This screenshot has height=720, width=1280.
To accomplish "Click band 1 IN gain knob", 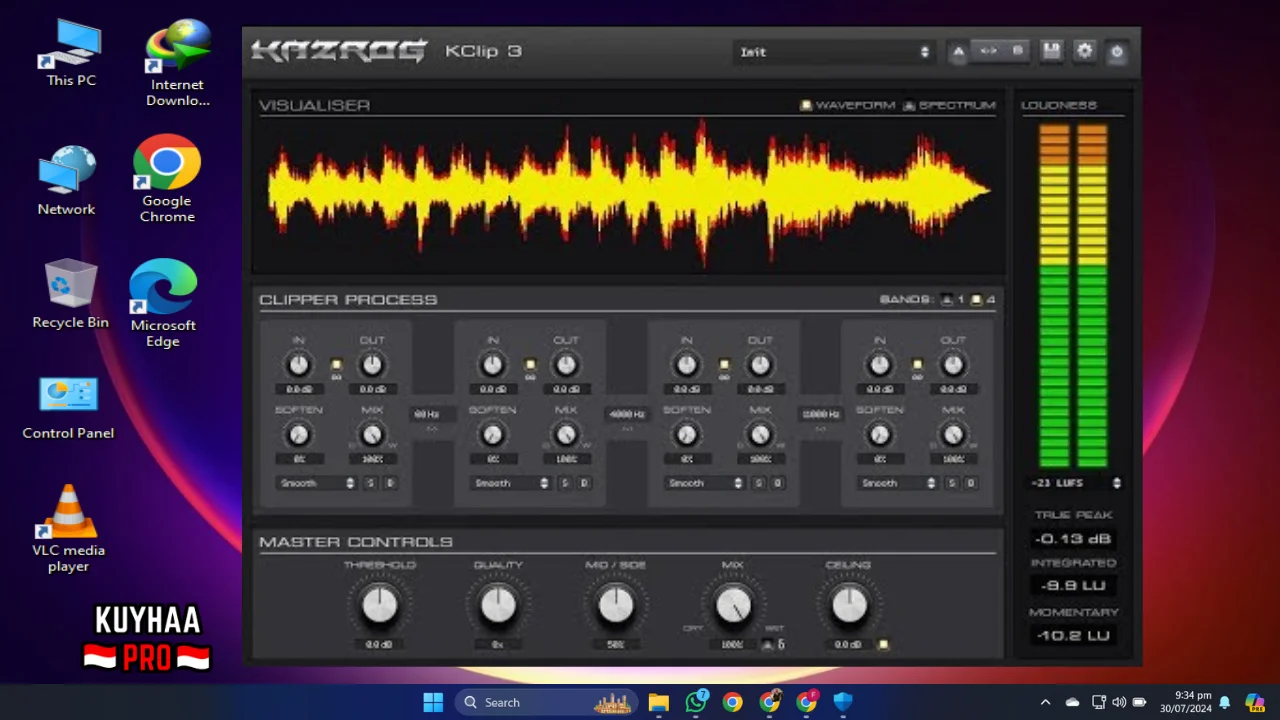I will [x=299, y=365].
